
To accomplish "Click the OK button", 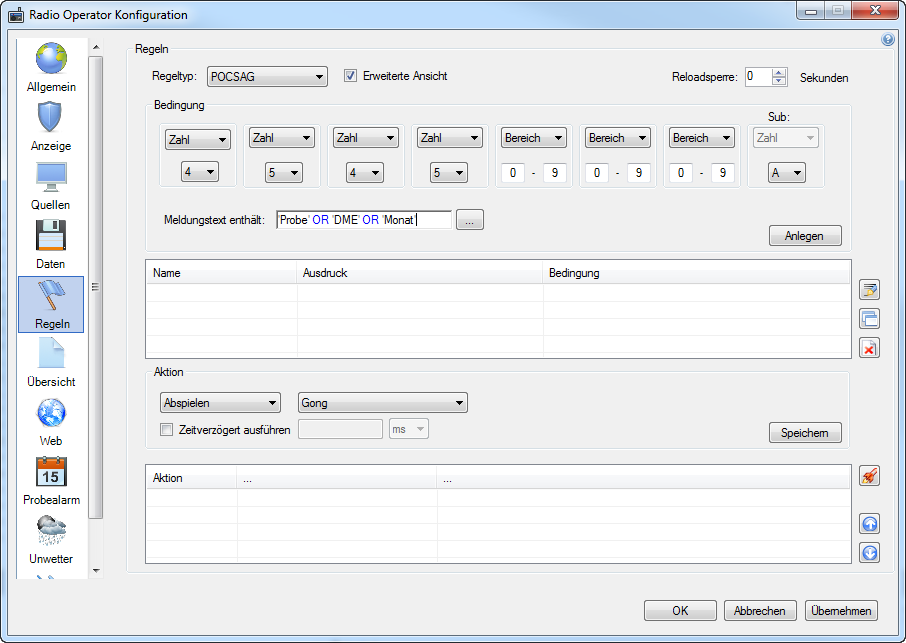I will (x=680, y=611).
